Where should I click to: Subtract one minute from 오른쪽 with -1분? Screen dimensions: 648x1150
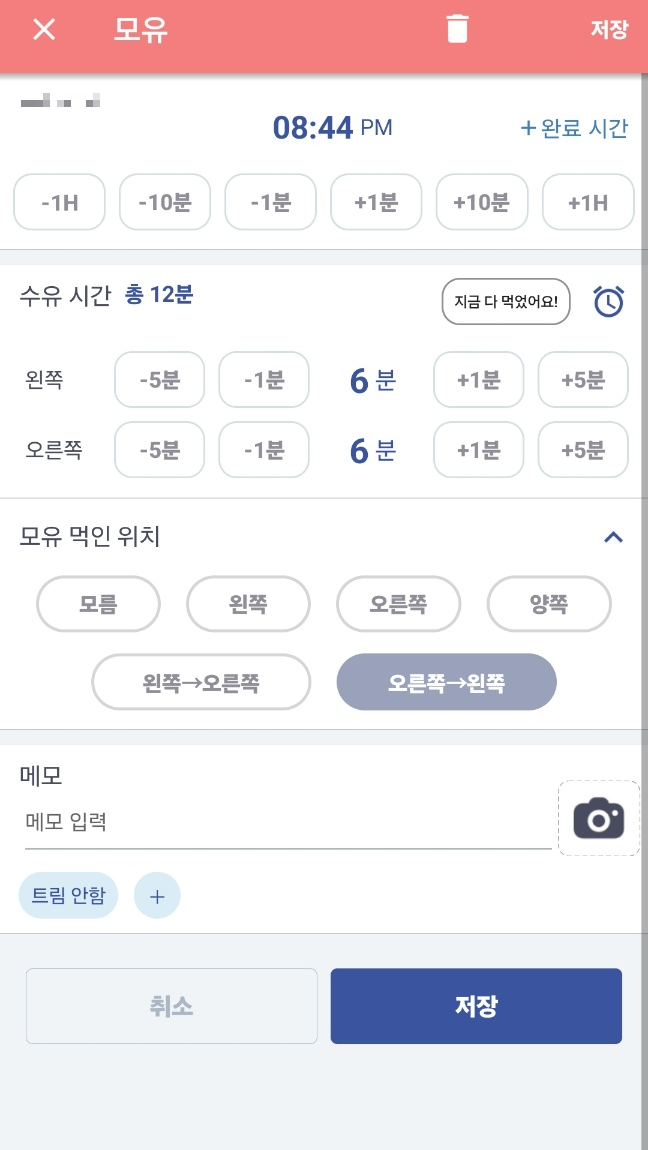tap(263, 449)
